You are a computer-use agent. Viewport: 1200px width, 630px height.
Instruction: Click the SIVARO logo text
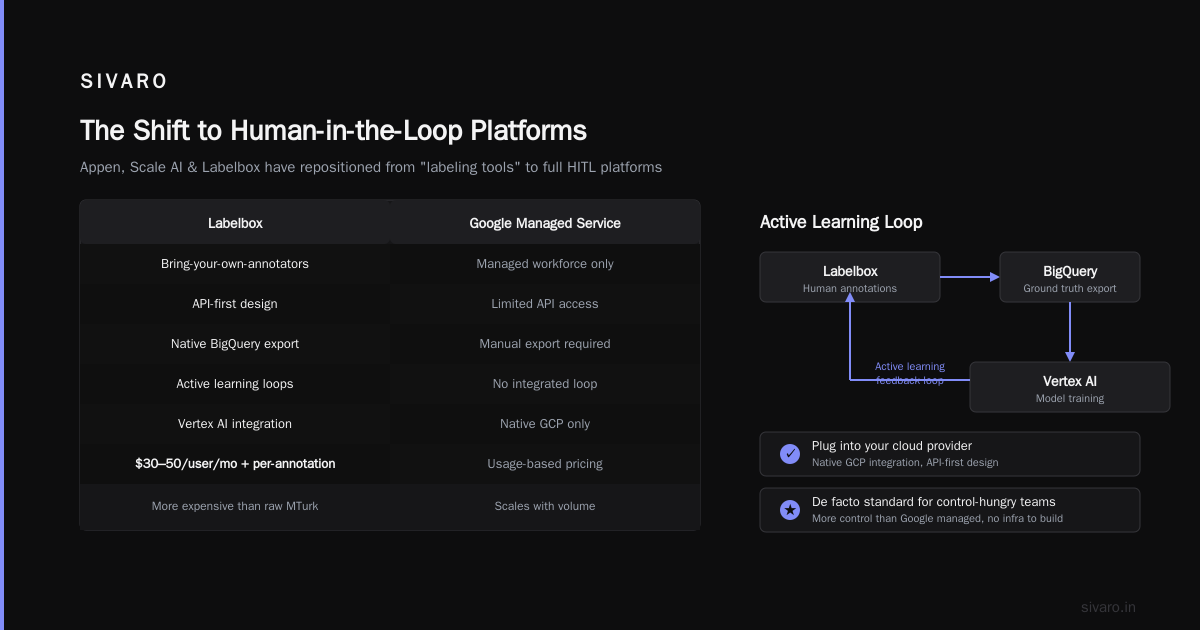point(124,81)
